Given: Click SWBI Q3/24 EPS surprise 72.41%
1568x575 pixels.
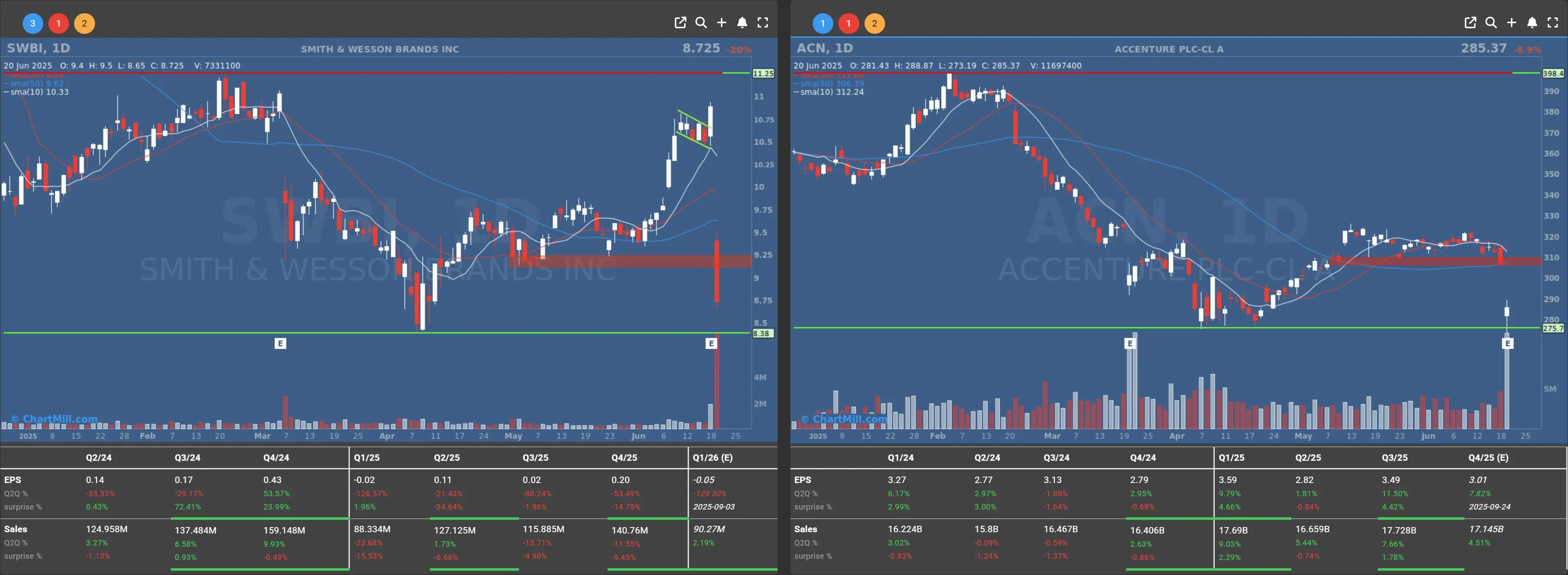Looking at the screenshot, I should pos(188,507).
